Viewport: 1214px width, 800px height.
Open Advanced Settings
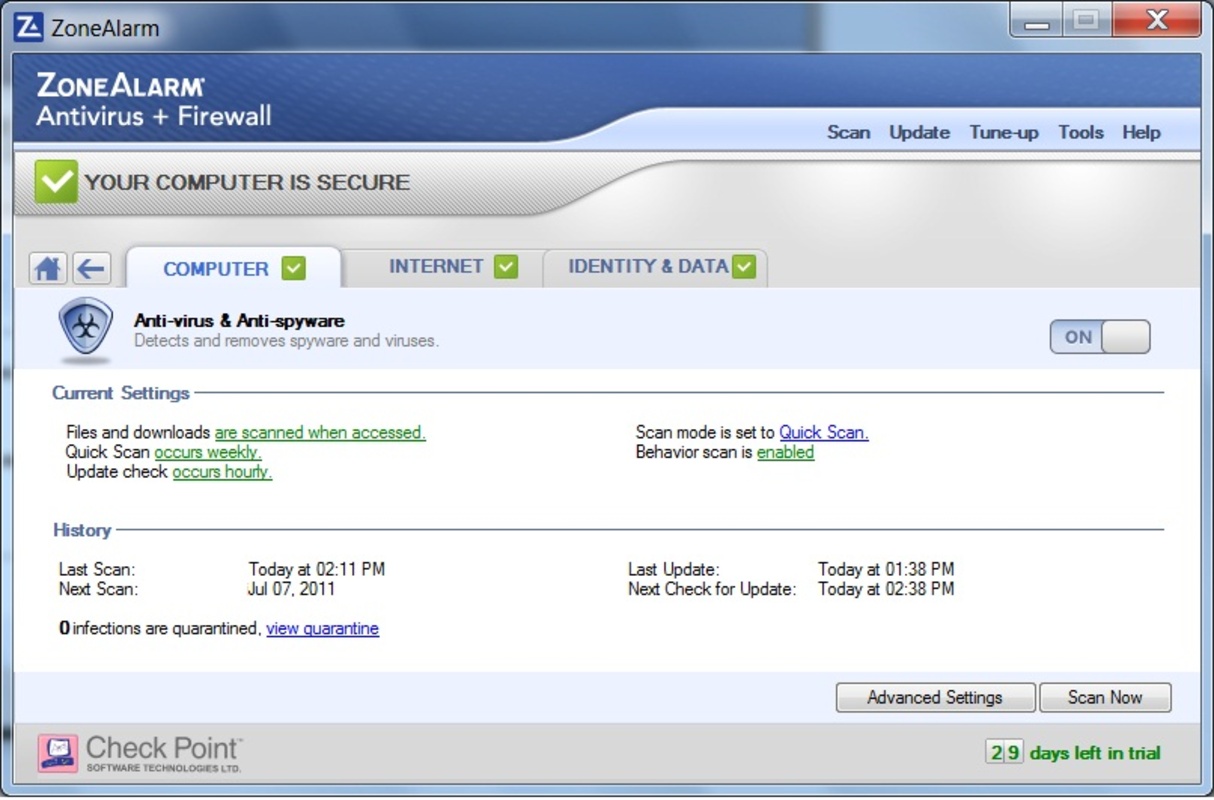click(934, 697)
